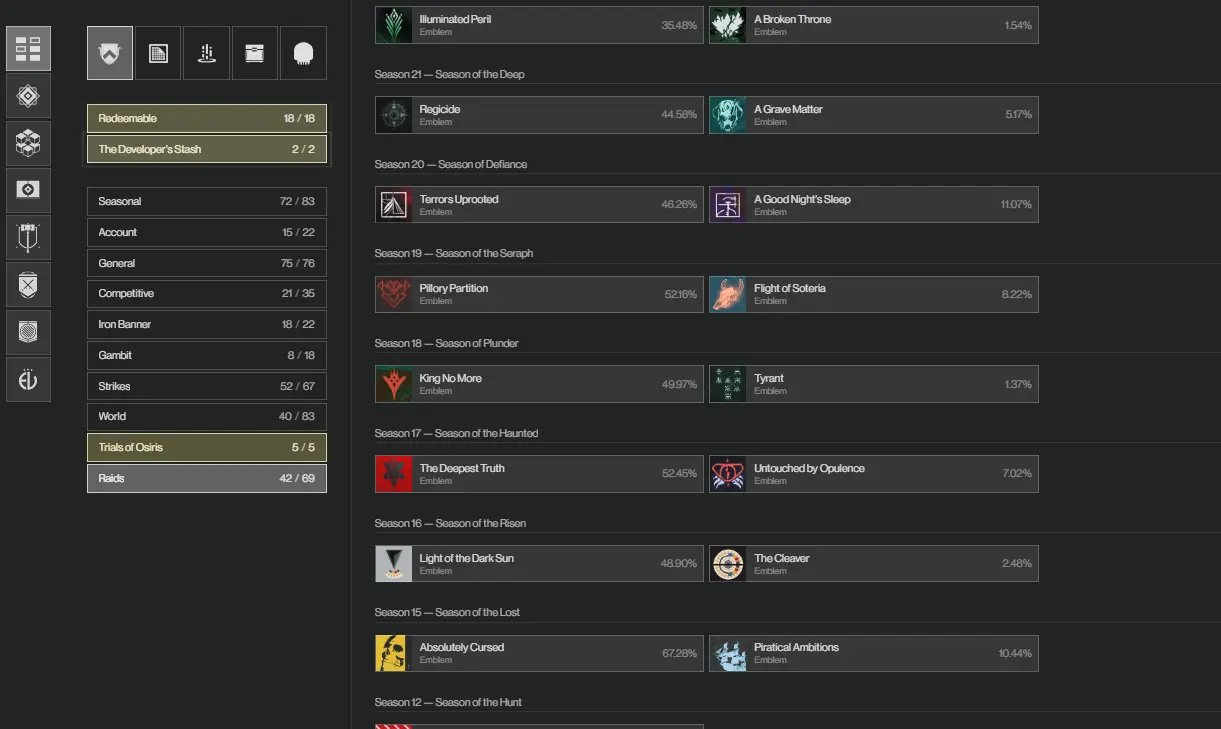Viewport: 1221px width, 729px height.
Task: Open the Account category
Action: [207, 232]
